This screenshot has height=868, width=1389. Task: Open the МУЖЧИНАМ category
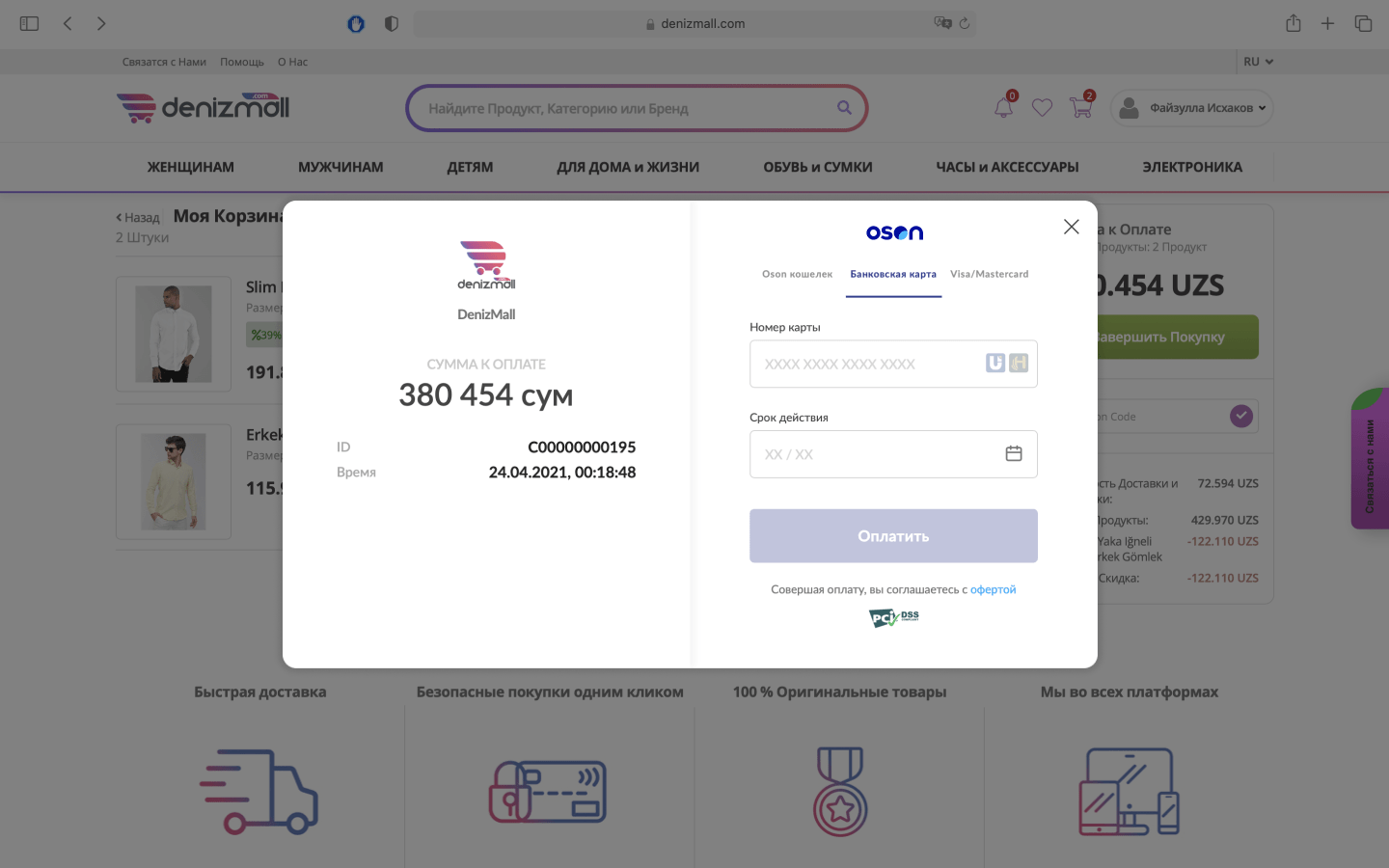point(340,167)
